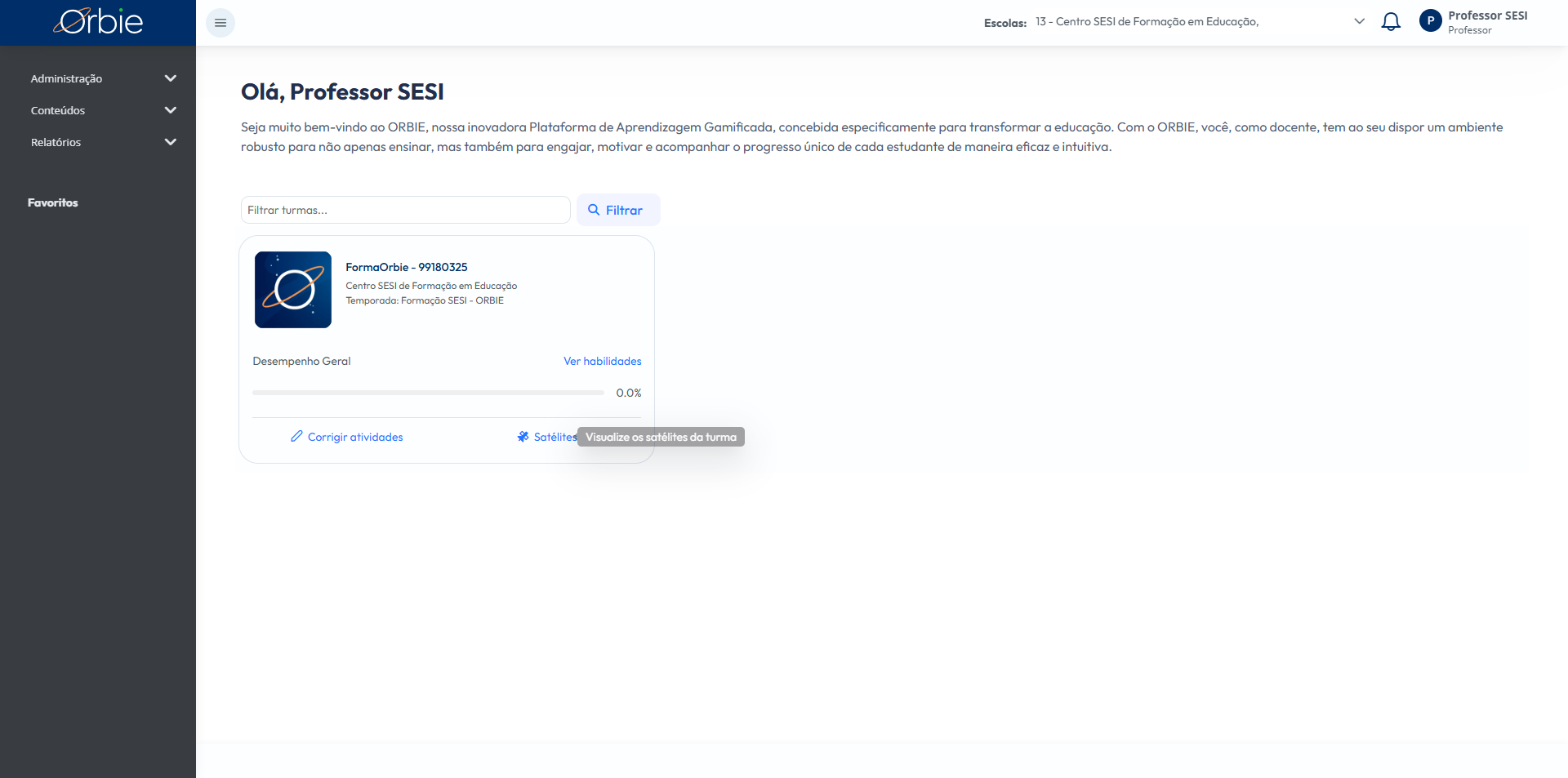Select the Favoritos sidebar section
The width and height of the screenshot is (1568, 778).
pos(53,202)
